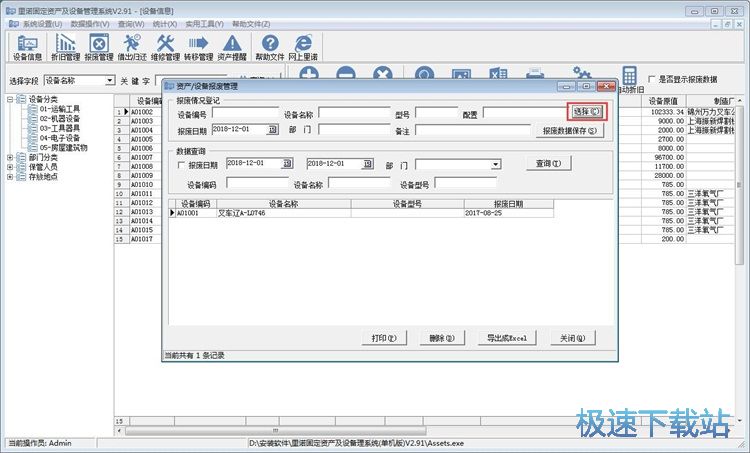Select 03-工具器具 tree item
This screenshot has height=453, width=750.
pos(60,128)
